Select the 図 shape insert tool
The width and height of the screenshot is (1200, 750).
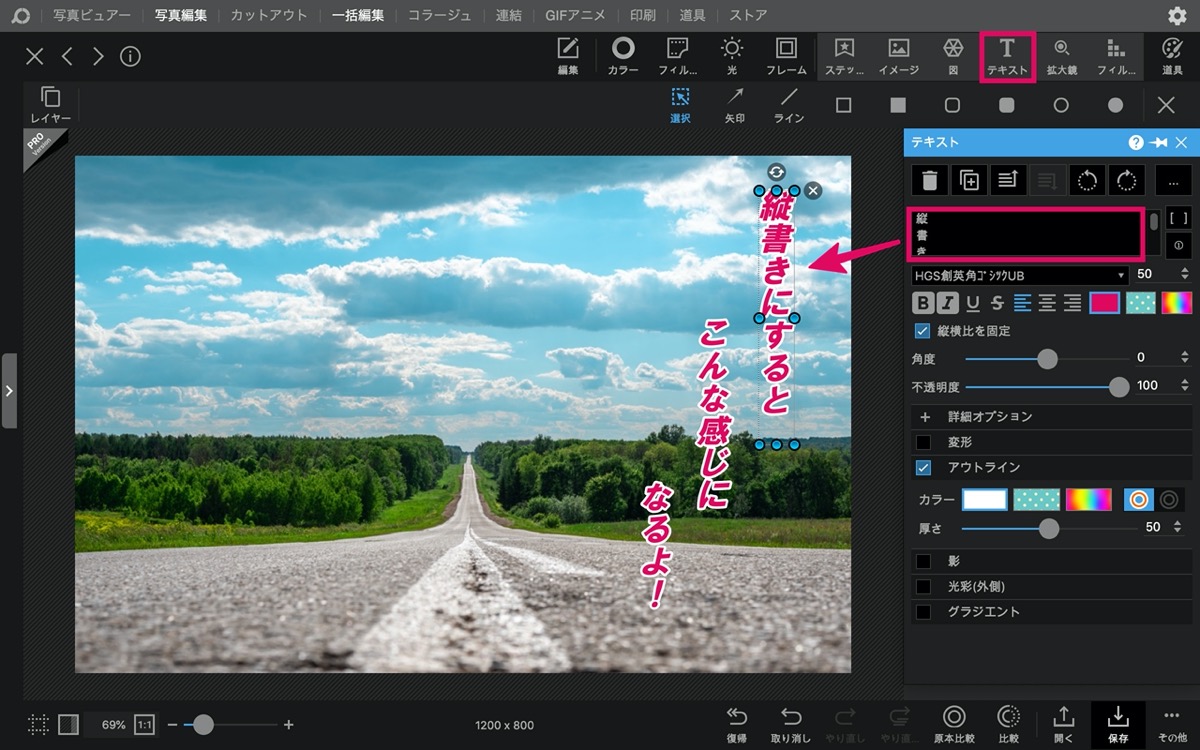click(x=953, y=56)
